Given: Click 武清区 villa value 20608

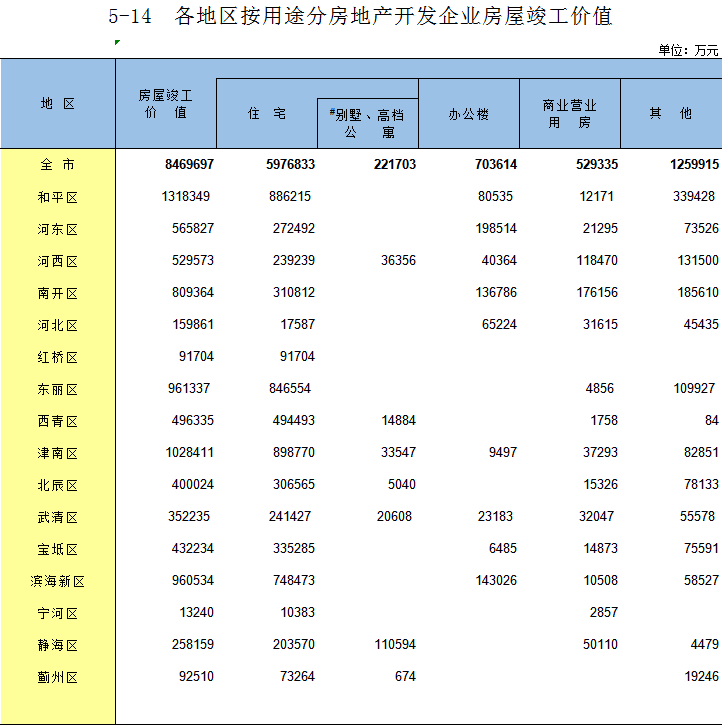Looking at the screenshot, I should 394,516.
